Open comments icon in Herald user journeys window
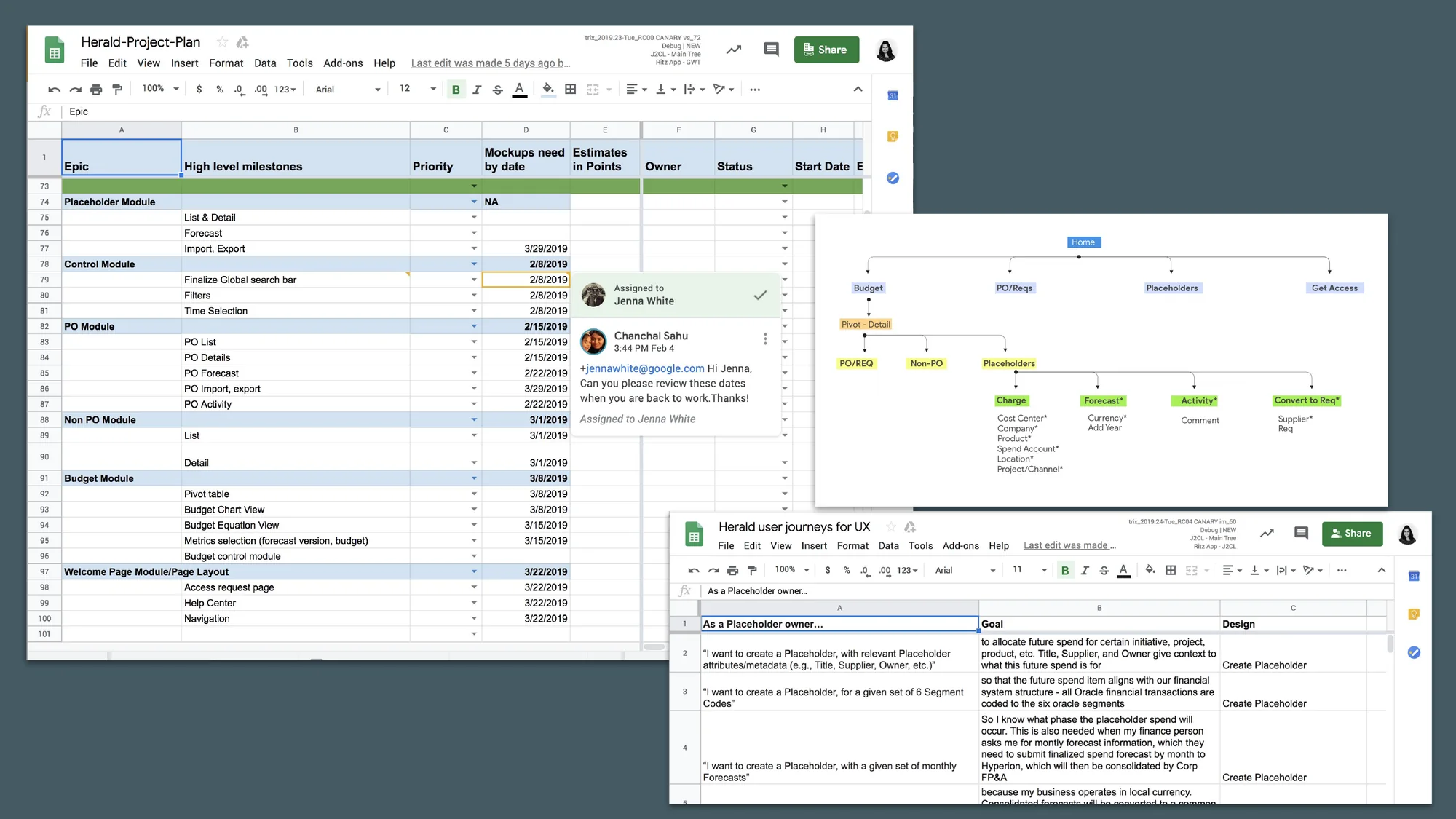1456x819 pixels. click(1301, 534)
